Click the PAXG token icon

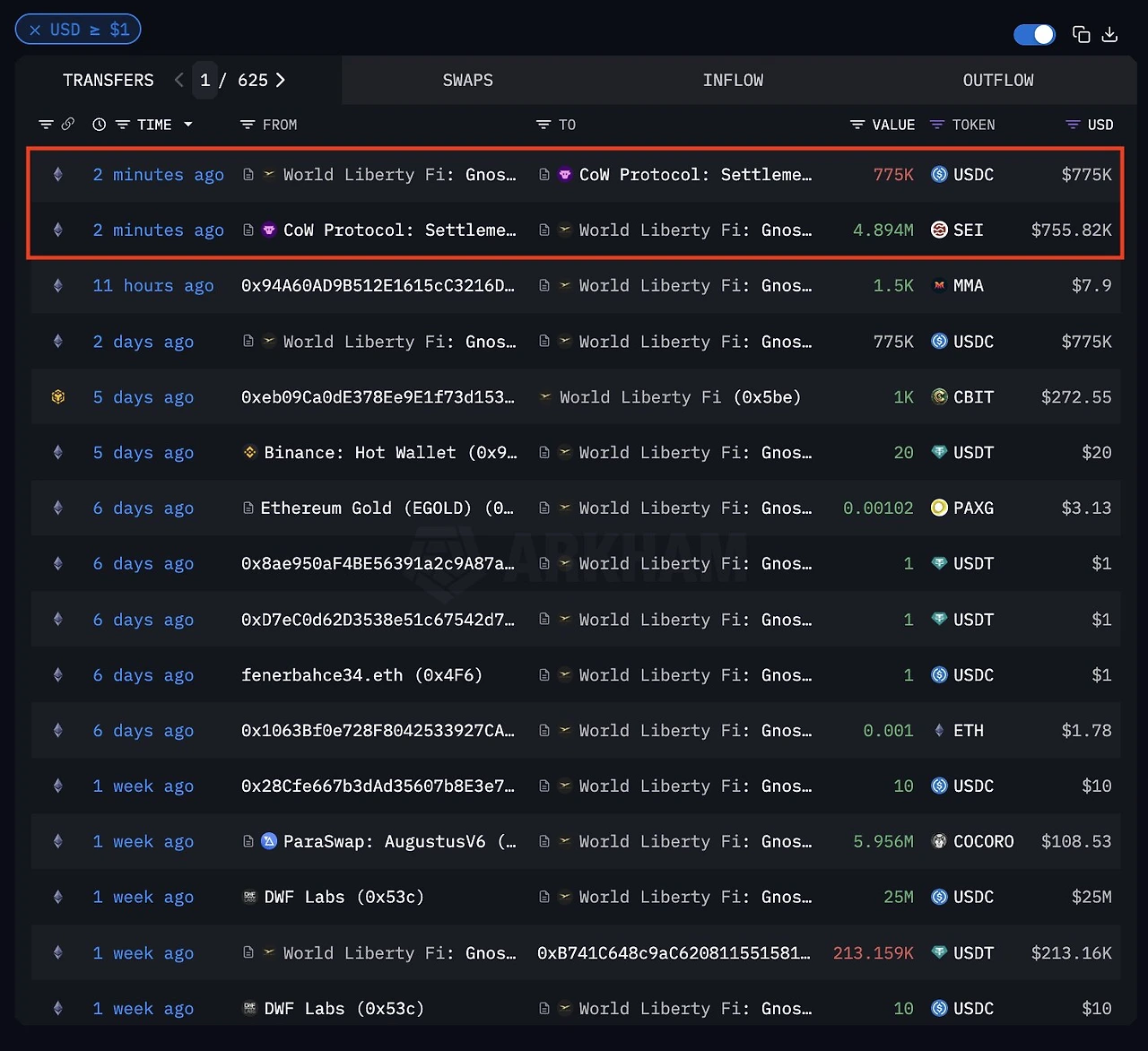[939, 508]
